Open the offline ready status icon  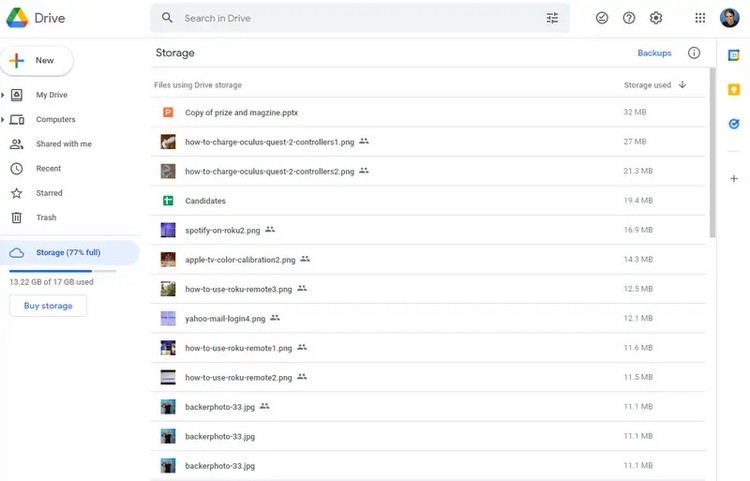click(602, 18)
